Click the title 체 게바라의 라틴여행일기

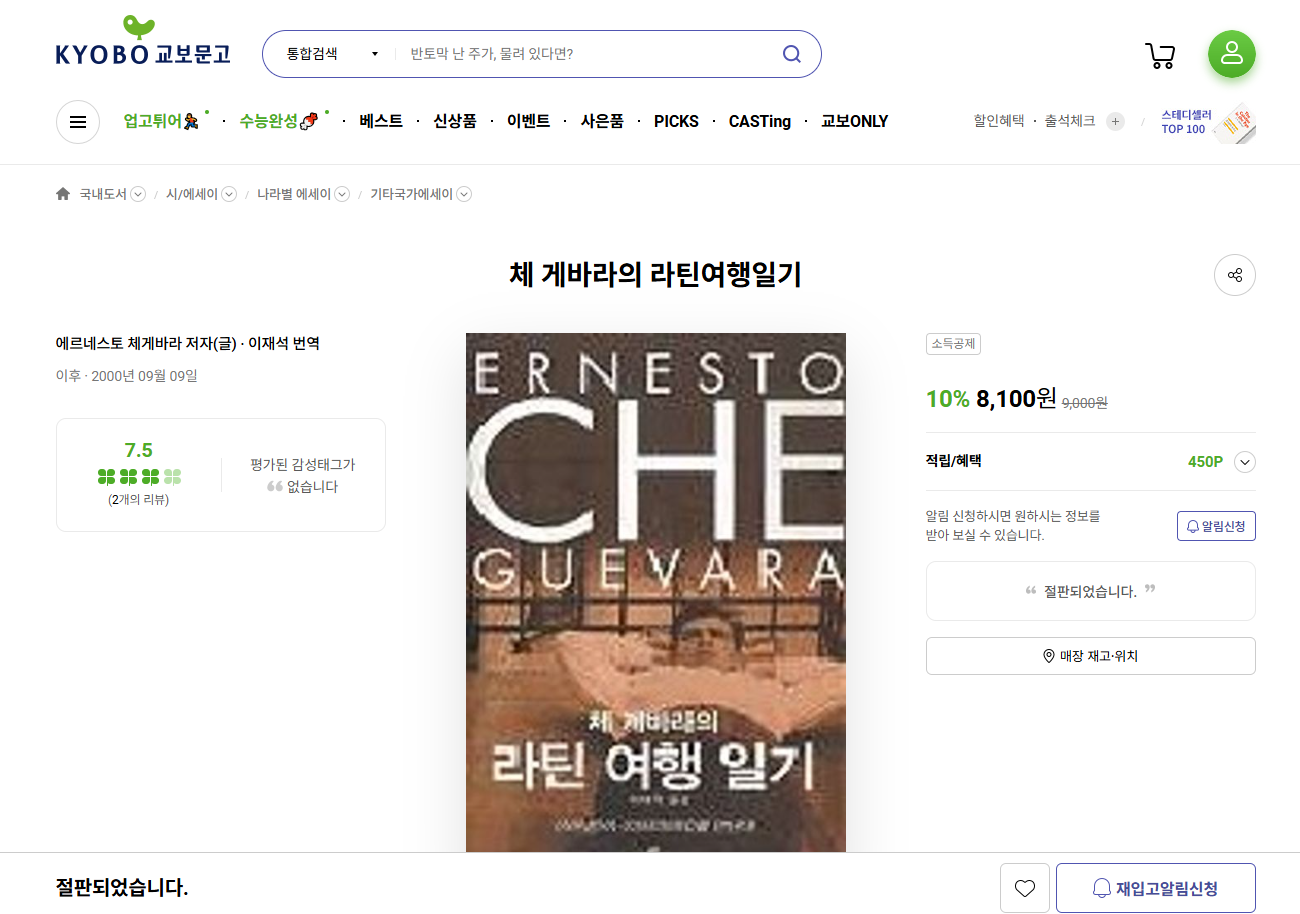pyautogui.click(x=656, y=274)
